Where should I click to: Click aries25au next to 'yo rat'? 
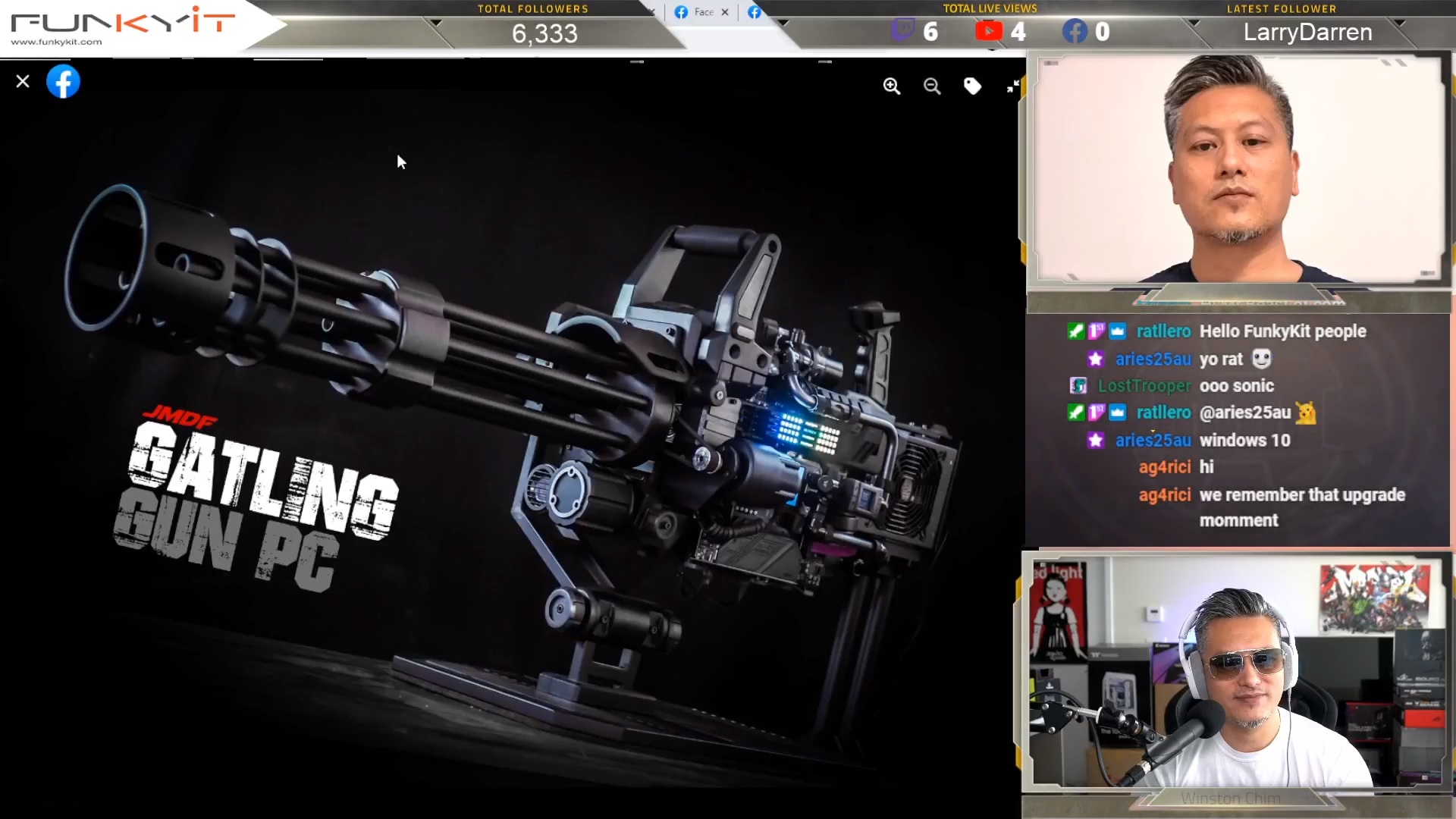1153,359
